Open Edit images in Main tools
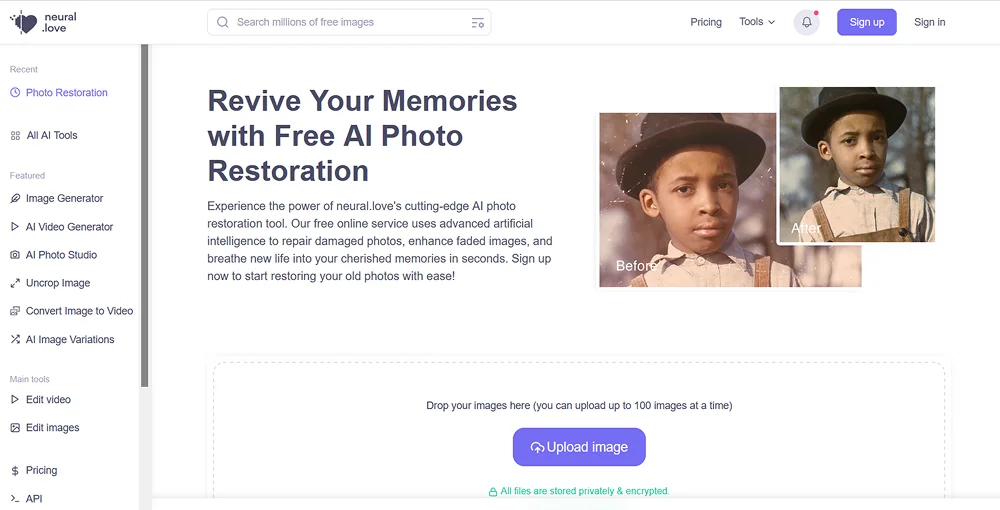The width and height of the screenshot is (1000, 510). pos(52,428)
